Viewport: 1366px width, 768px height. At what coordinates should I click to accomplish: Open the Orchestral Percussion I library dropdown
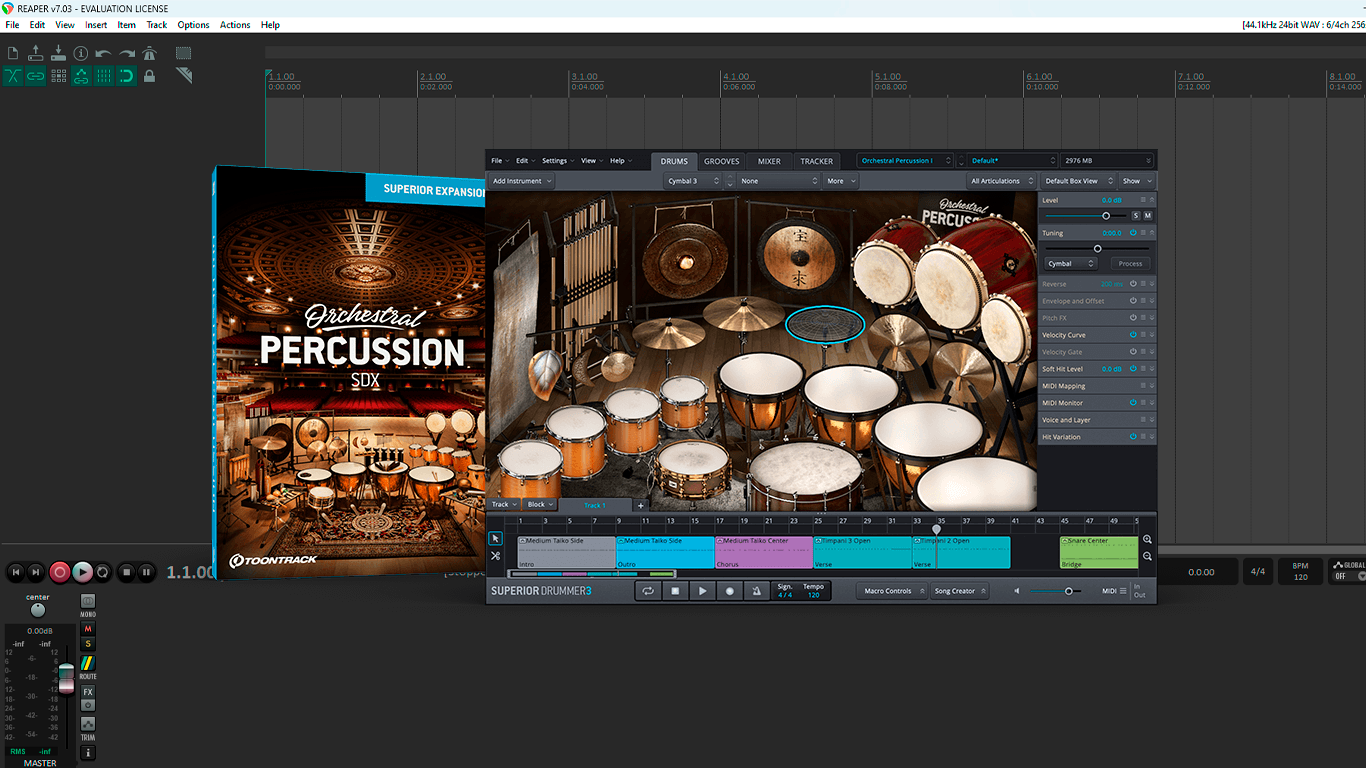pos(904,161)
